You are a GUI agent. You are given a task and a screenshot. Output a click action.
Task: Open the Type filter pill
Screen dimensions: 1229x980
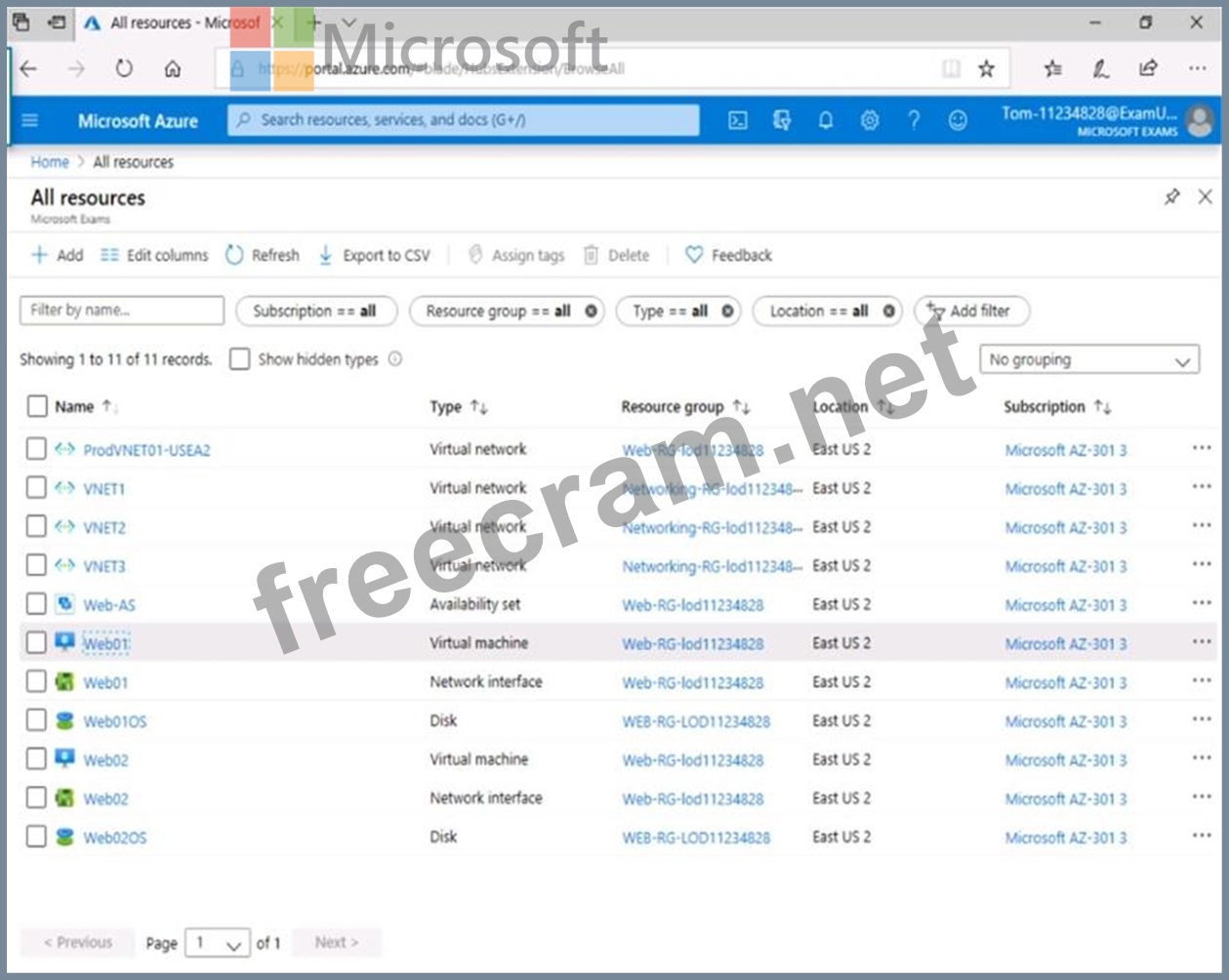click(x=678, y=311)
